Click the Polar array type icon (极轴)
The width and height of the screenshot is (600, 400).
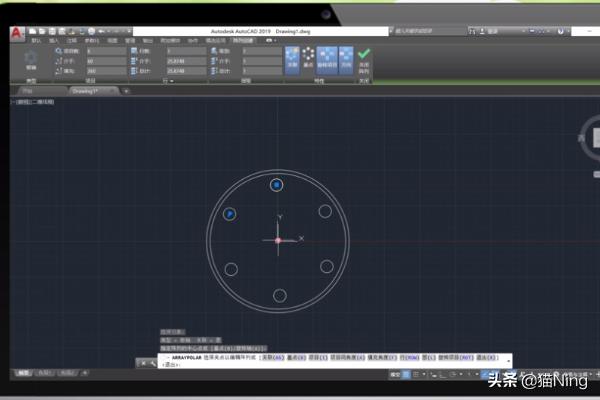pyautogui.click(x=31, y=60)
